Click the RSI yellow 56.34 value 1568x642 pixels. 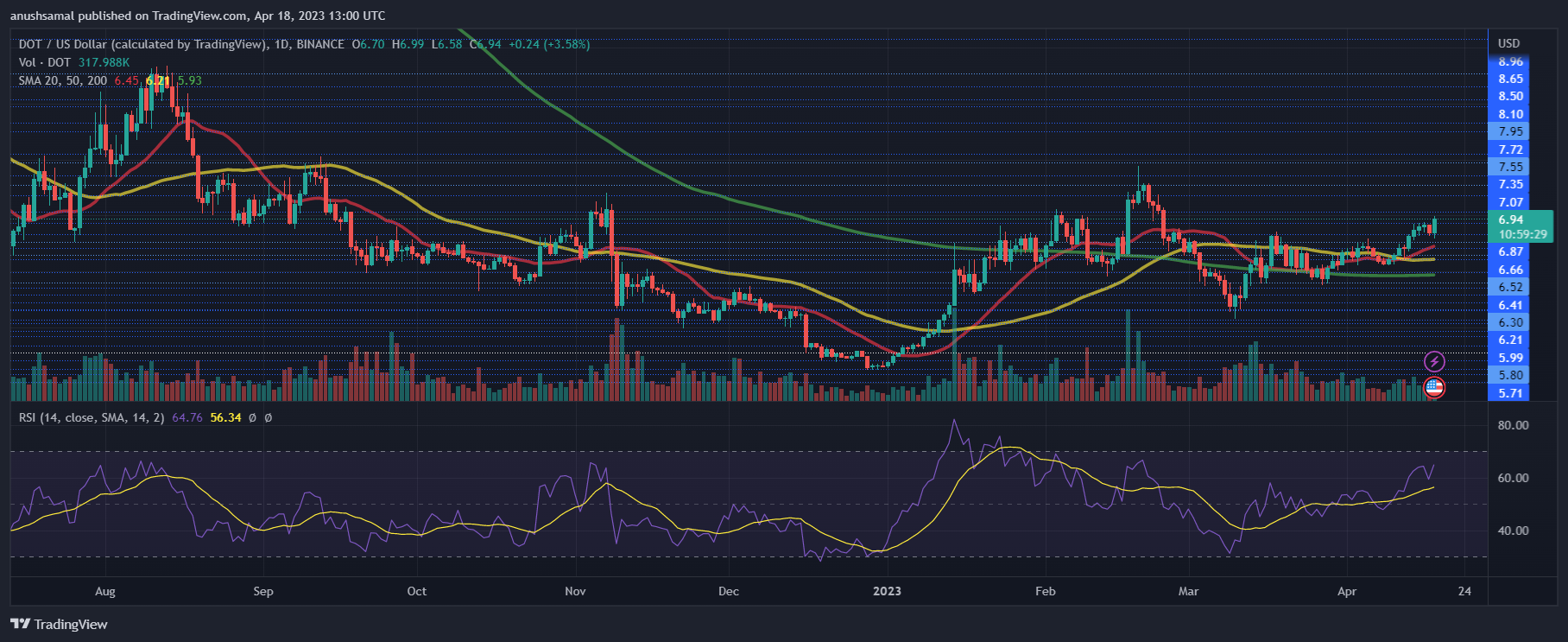[225, 417]
